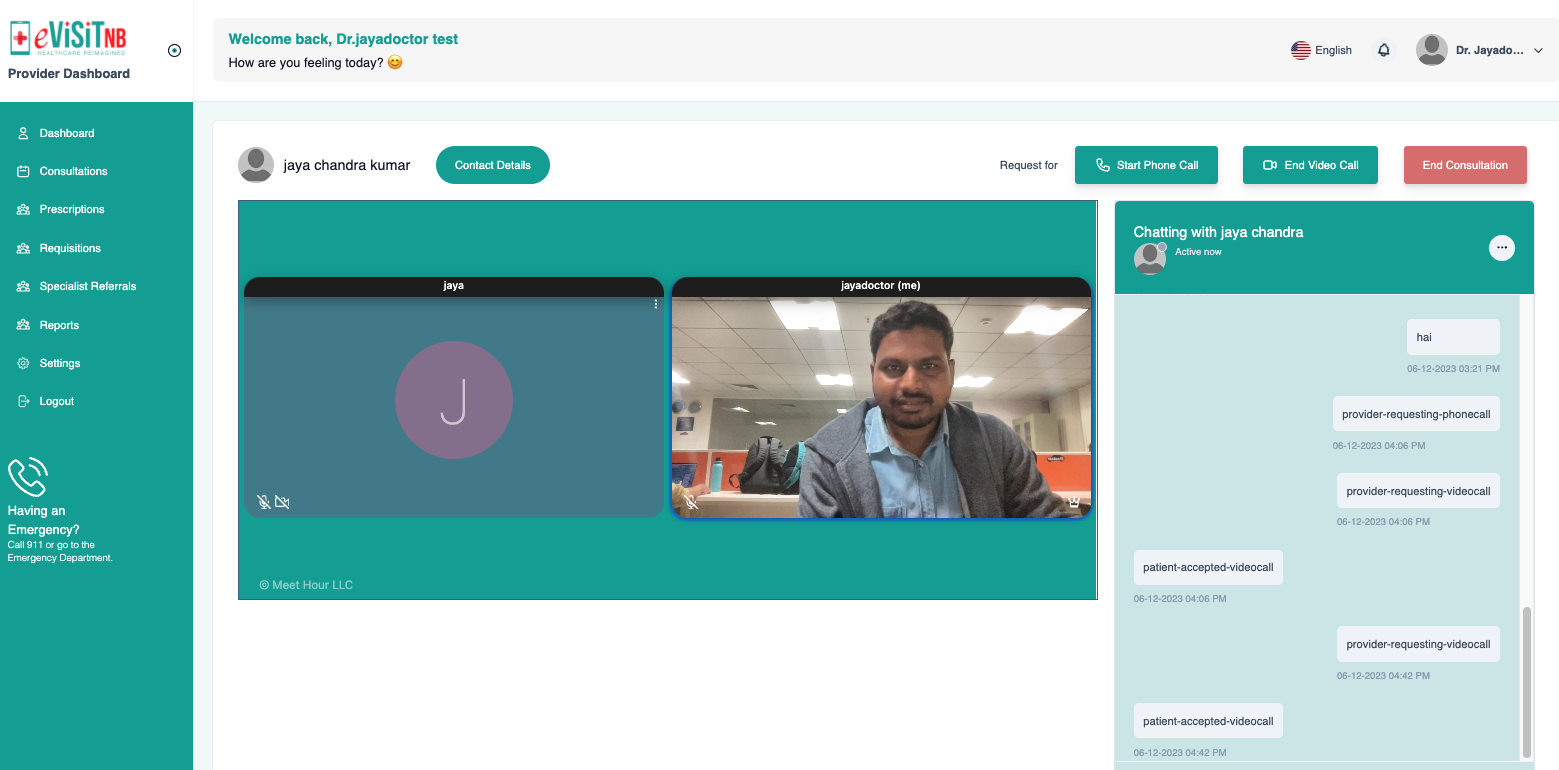Click the vertical dots on jaya's video tile
Screen dimensions: 1559x770
pos(656,304)
